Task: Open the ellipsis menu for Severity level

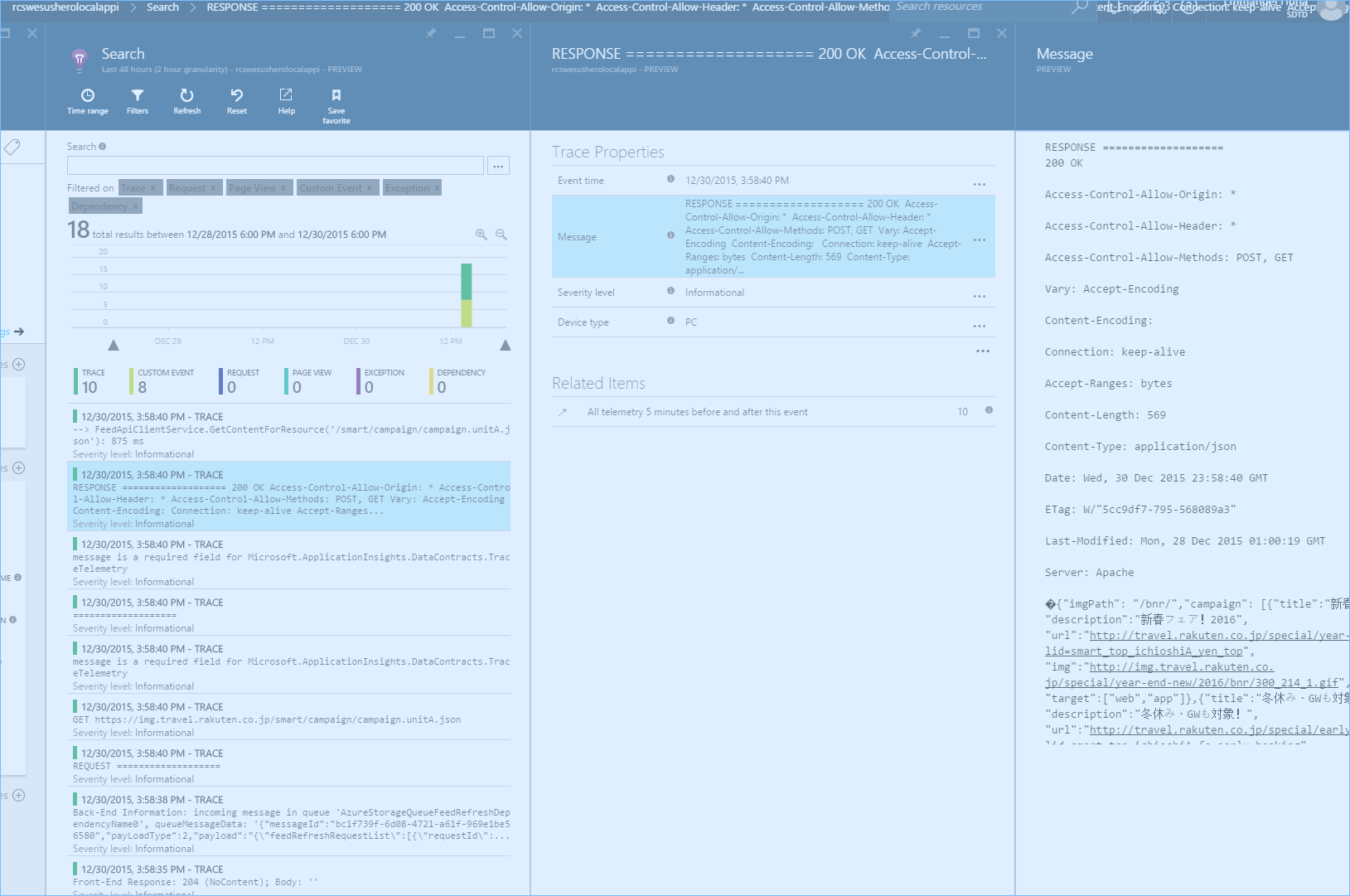Action: [x=979, y=296]
